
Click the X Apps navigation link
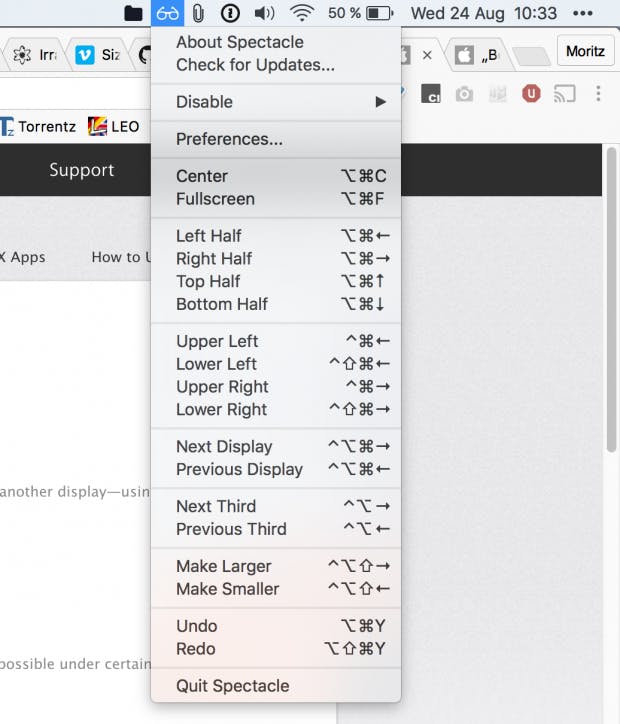23,257
